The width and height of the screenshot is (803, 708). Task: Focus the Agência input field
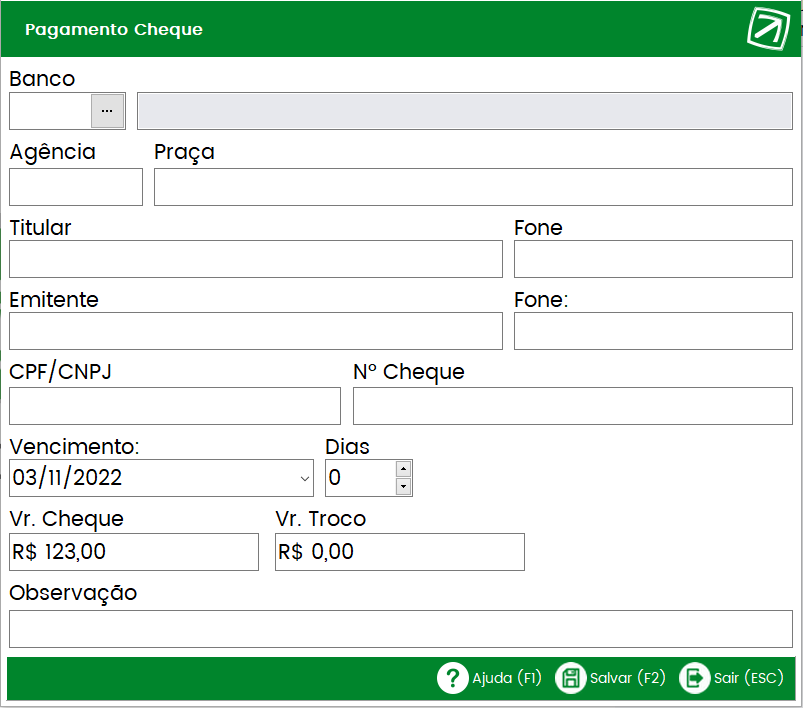pyautogui.click(x=76, y=187)
